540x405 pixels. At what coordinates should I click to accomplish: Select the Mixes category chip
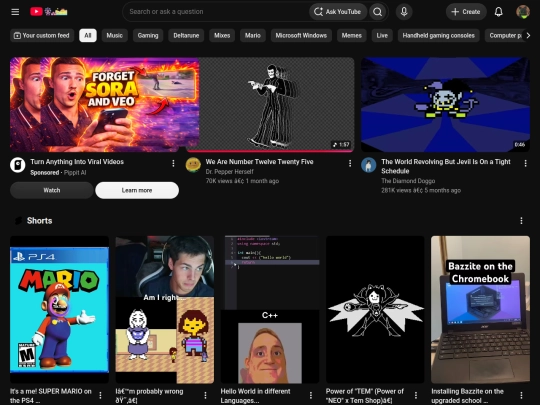pyautogui.click(x=222, y=35)
